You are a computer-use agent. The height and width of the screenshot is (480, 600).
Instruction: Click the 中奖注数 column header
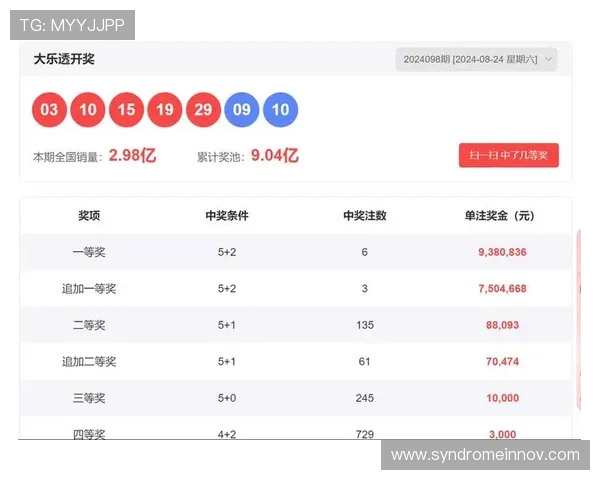click(x=365, y=216)
